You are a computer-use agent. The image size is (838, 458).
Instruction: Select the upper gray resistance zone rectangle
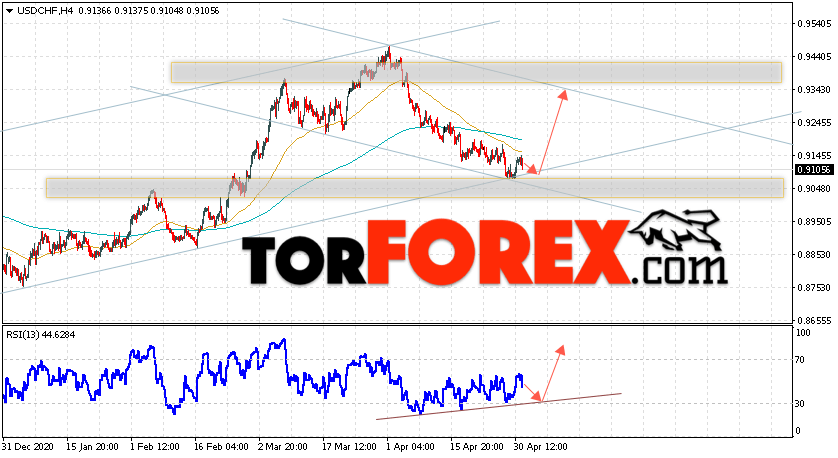(476, 72)
